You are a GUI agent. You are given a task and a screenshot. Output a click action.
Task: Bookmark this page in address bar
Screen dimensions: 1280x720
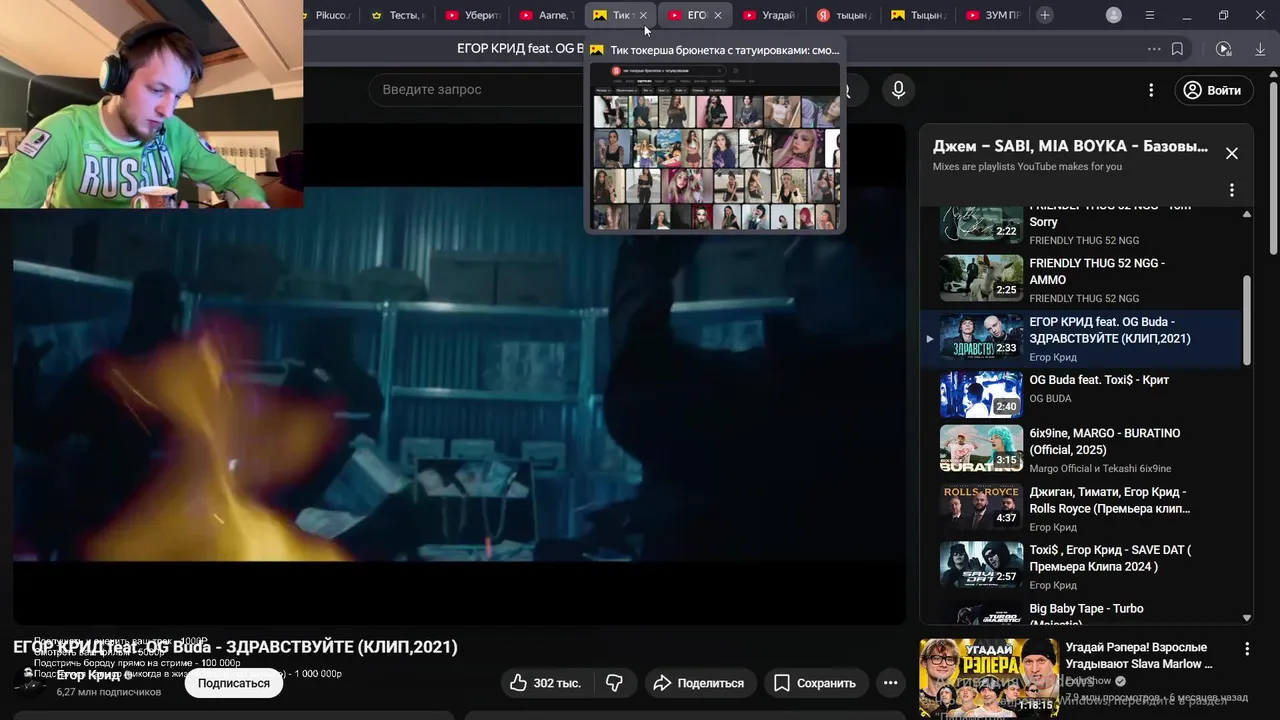[x=1178, y=49]
